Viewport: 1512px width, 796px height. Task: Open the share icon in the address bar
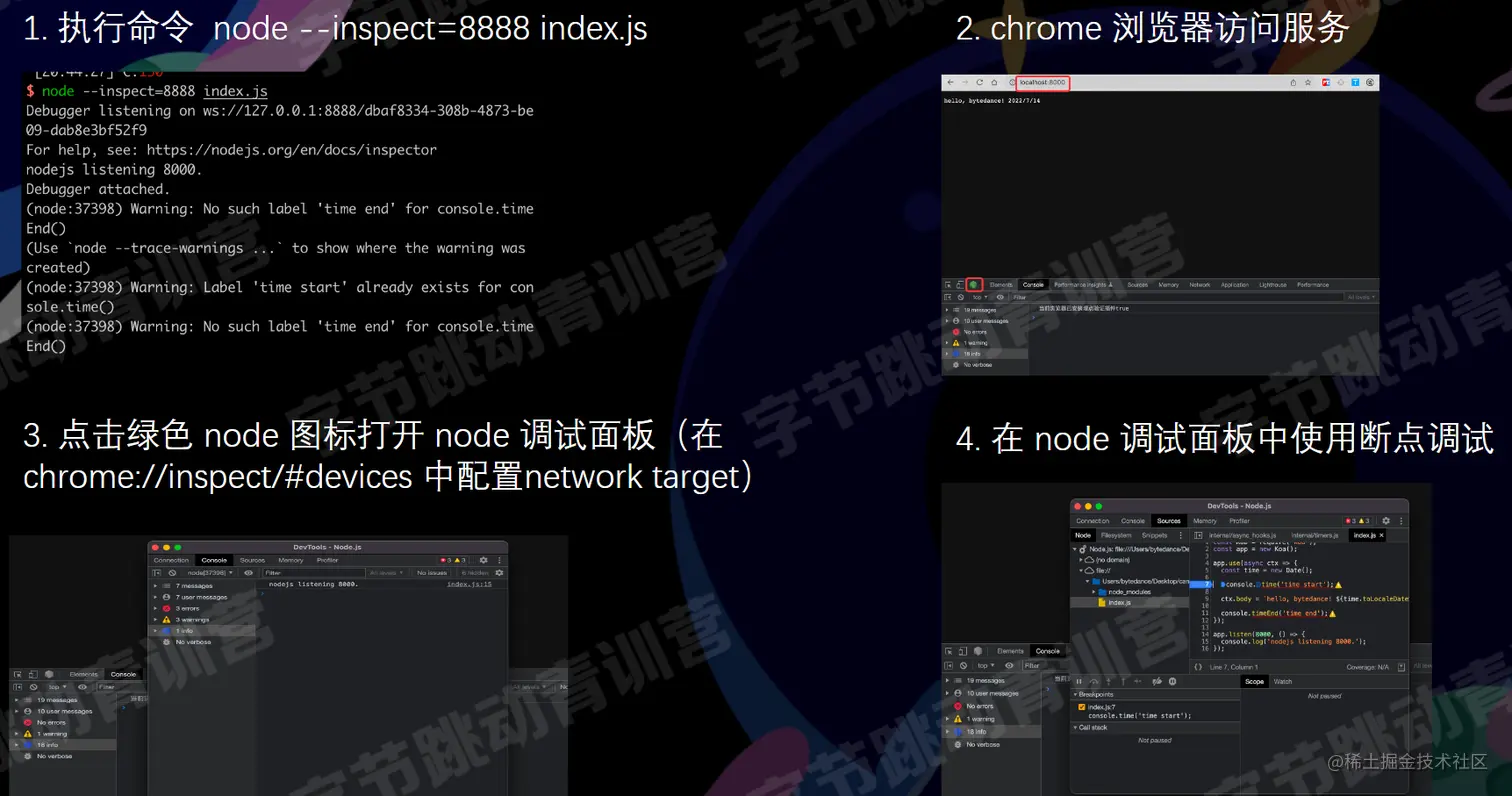click(1293, 82)
